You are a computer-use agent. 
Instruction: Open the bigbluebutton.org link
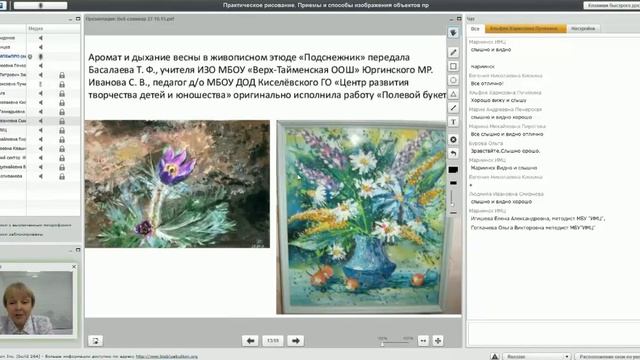[x=167, y=356]
